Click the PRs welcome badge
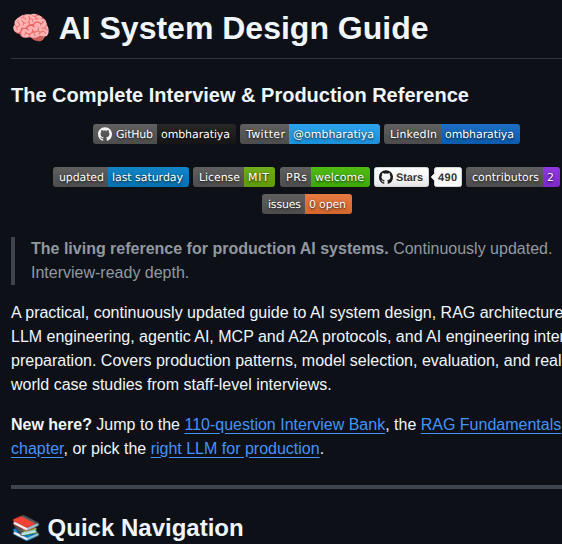The image size is (562, 544). coord(325,177)
